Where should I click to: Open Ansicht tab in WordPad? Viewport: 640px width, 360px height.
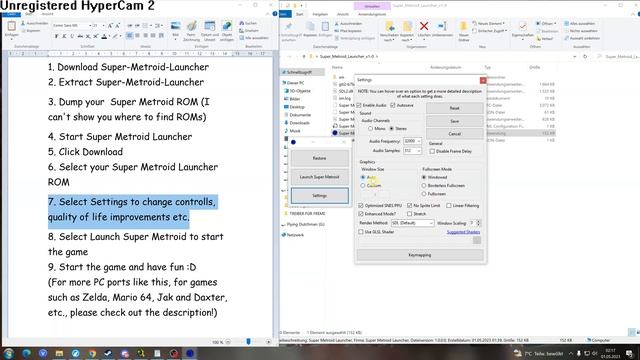[x=47, y=14]
